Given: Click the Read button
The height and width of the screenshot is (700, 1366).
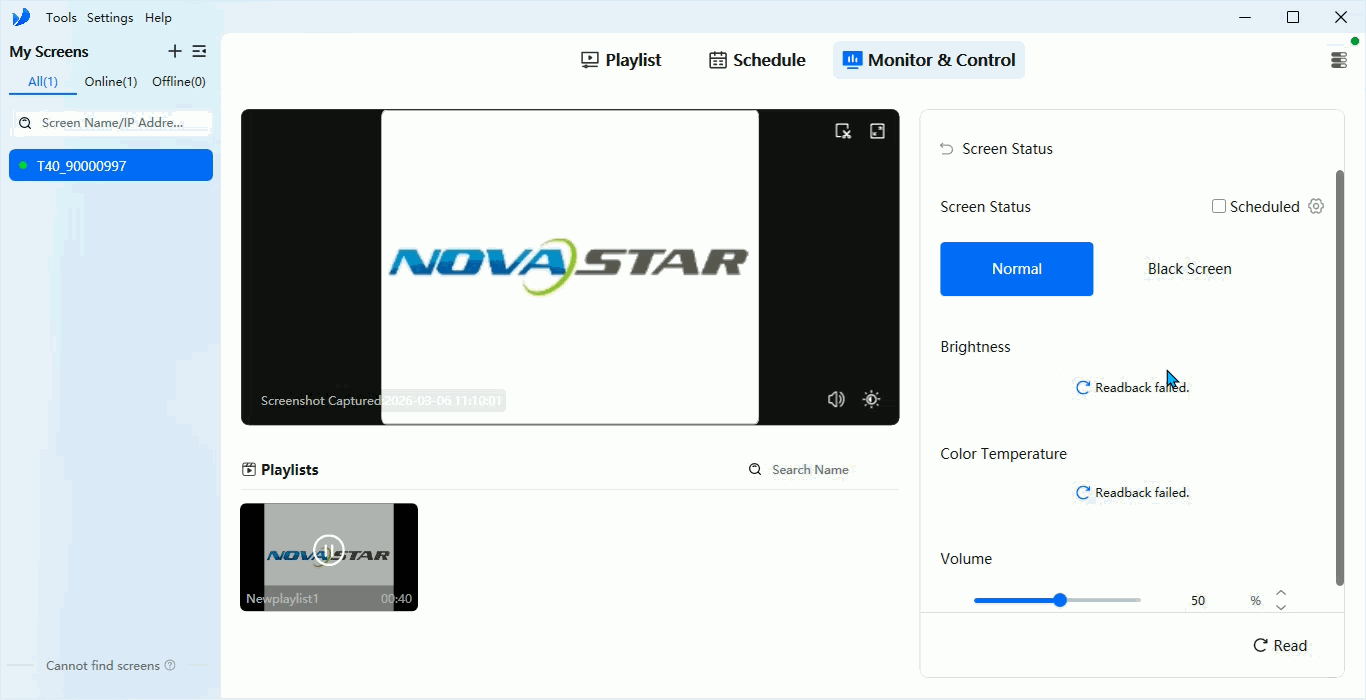Looking at the screenshot, I should (1280, 646).
